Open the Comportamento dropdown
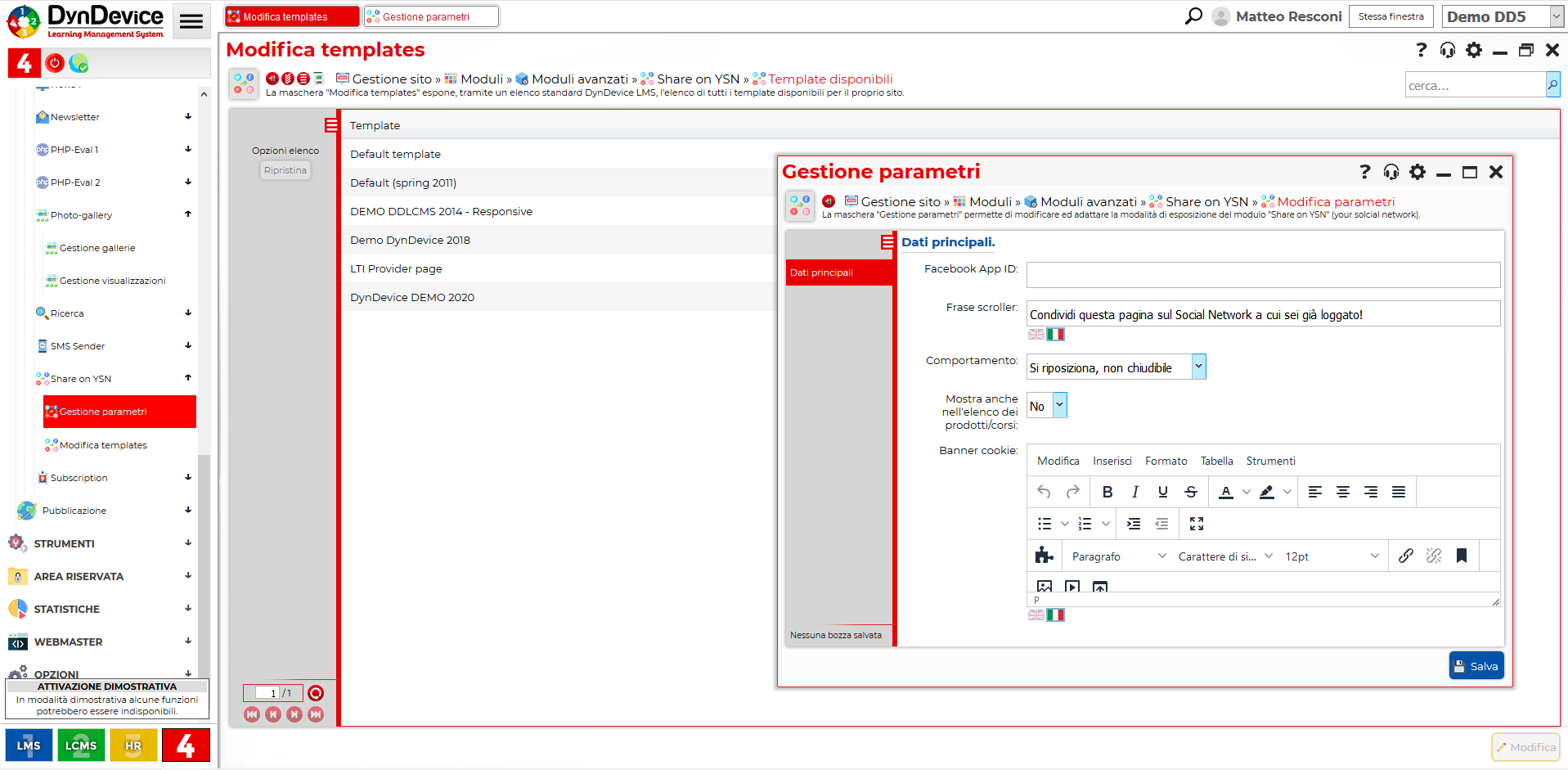Image resolution: width=1568 pixels, height=770 pixels. point(1198,367)
